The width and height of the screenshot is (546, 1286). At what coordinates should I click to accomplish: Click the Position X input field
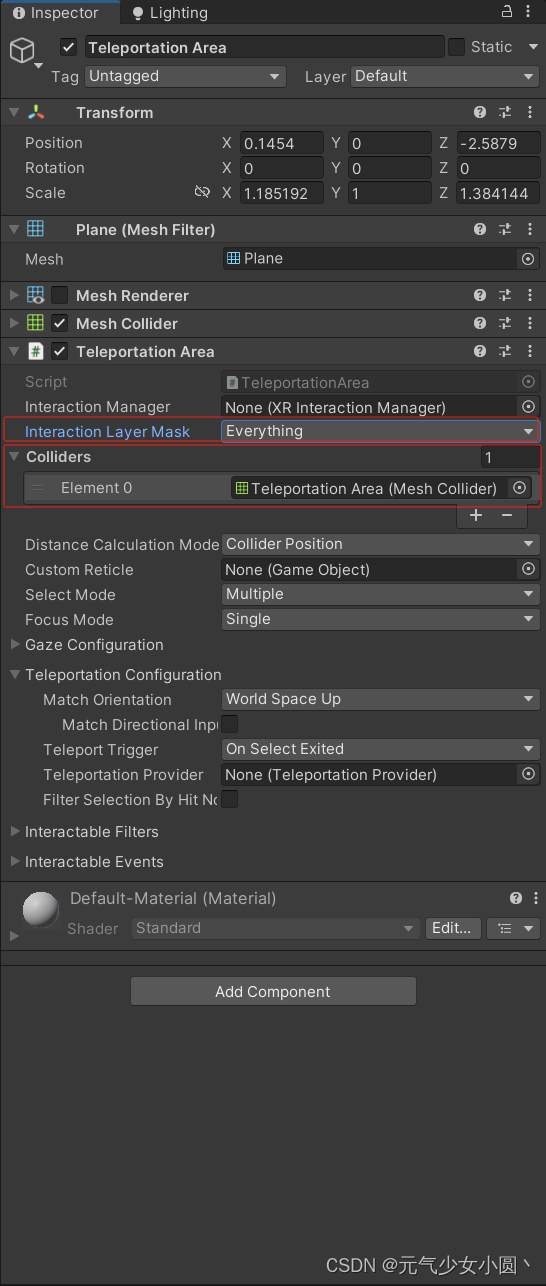click(281, 143)
